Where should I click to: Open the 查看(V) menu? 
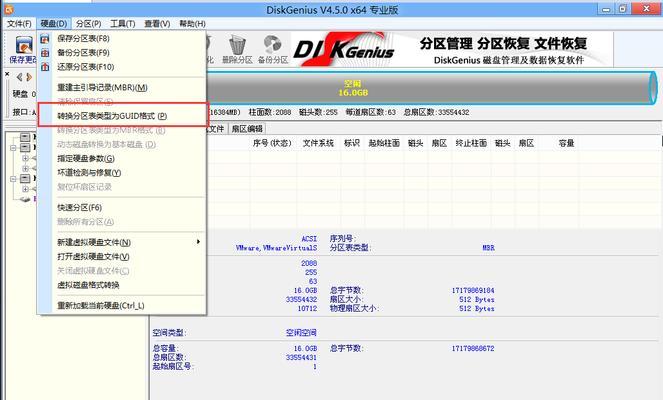click(157, 24)
